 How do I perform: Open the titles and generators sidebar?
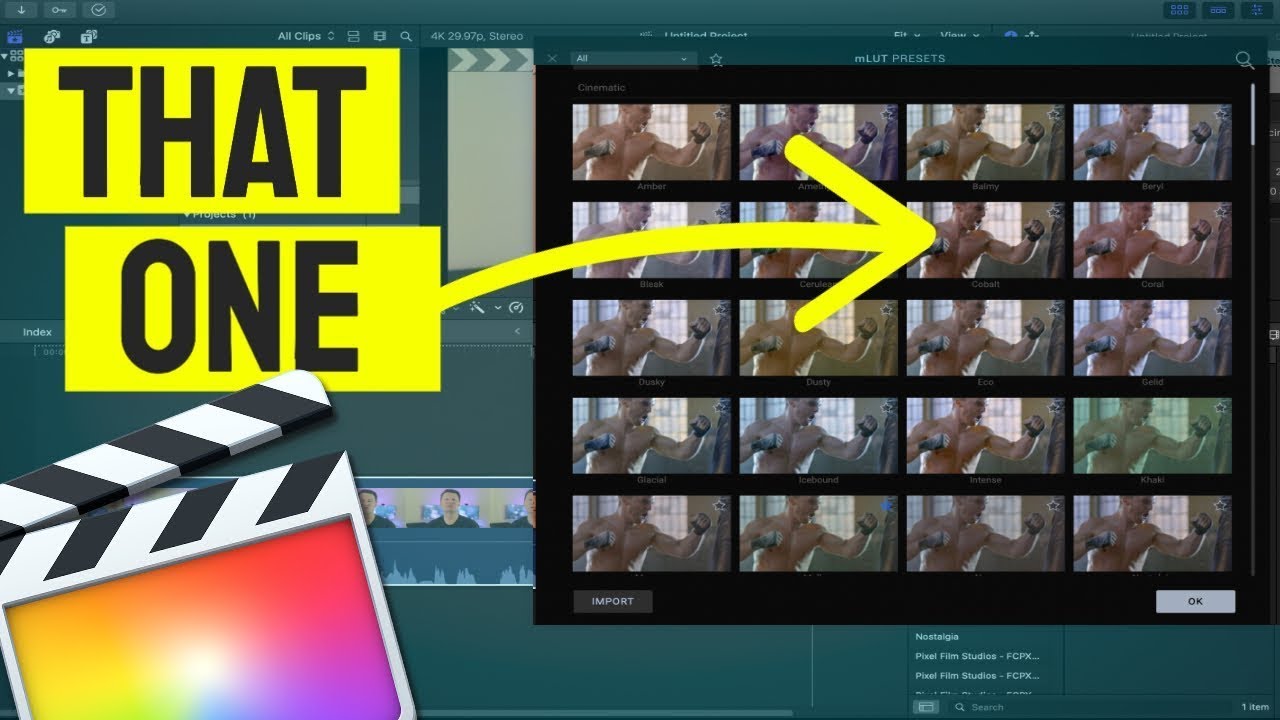(89, 37)
